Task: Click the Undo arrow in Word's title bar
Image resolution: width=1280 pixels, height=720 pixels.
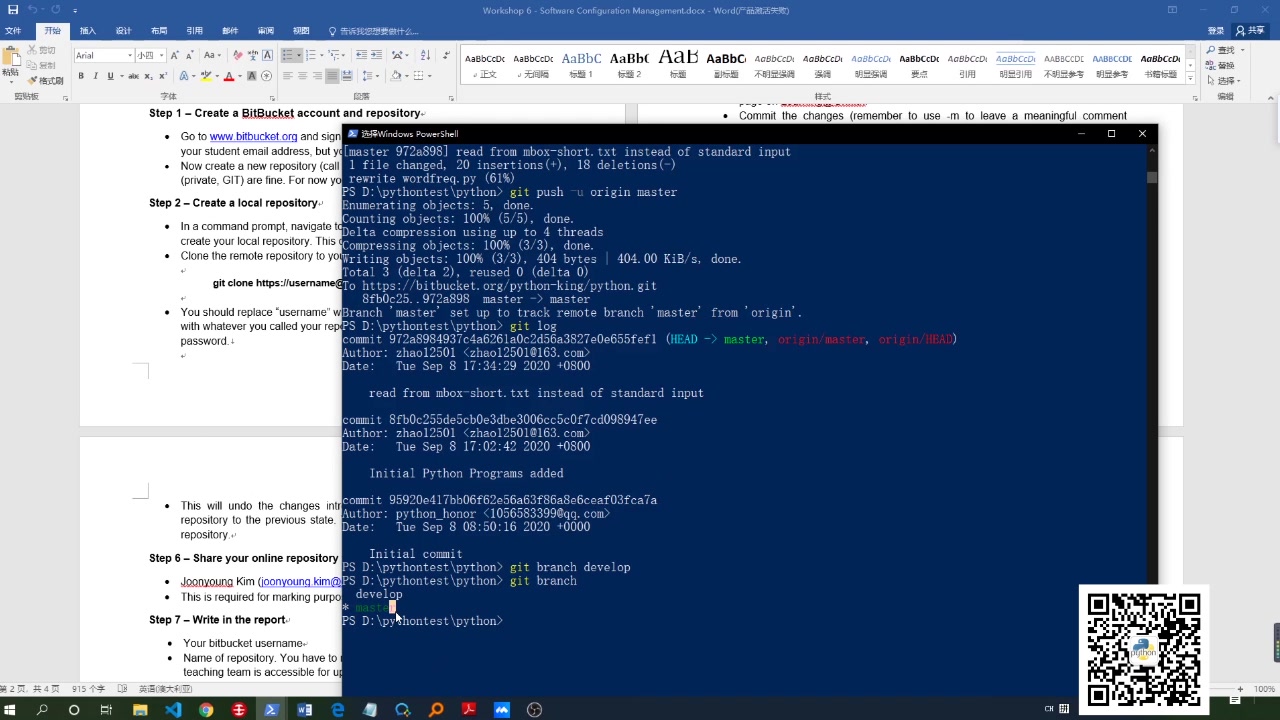Action: (x=32, y=10)
